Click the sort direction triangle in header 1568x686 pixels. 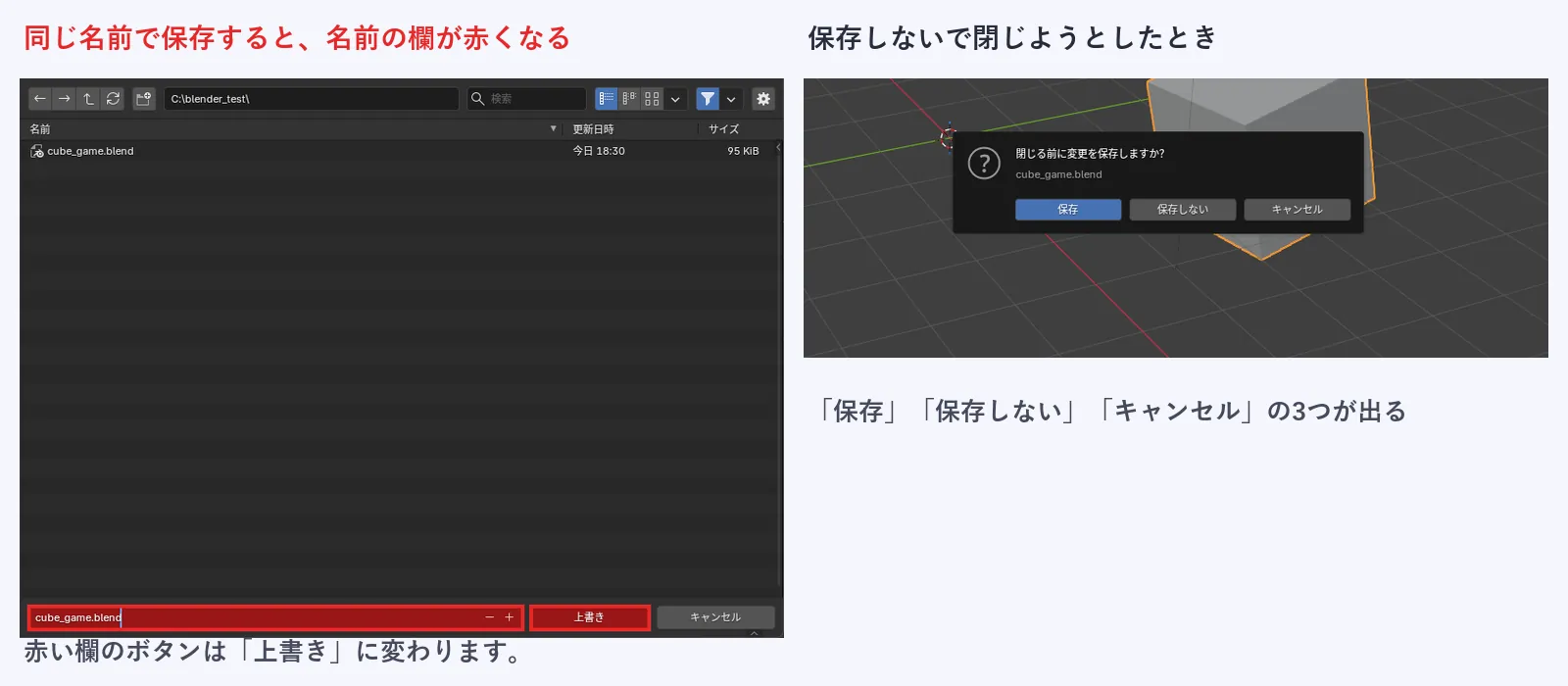[x=554, y=128]
